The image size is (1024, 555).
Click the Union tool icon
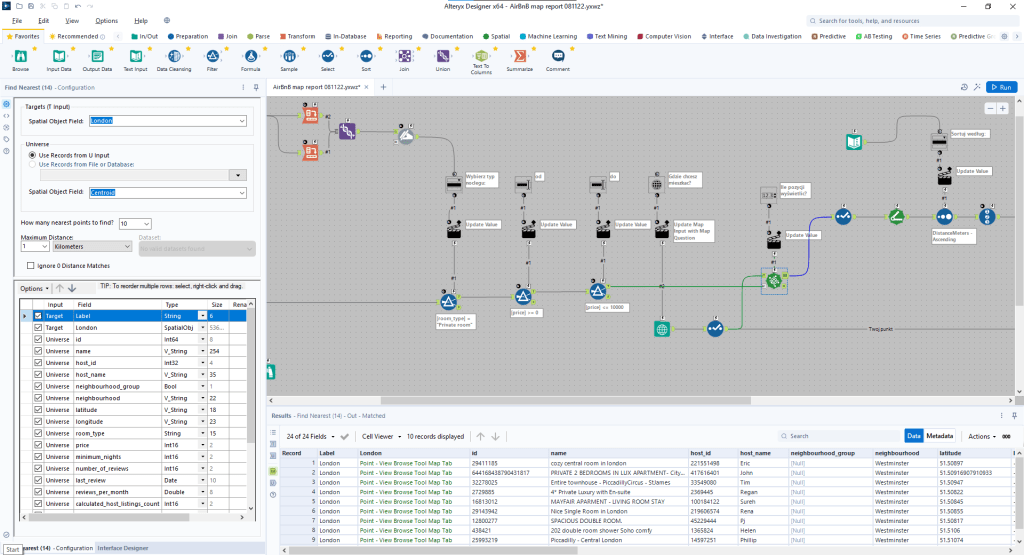[443, 57]
